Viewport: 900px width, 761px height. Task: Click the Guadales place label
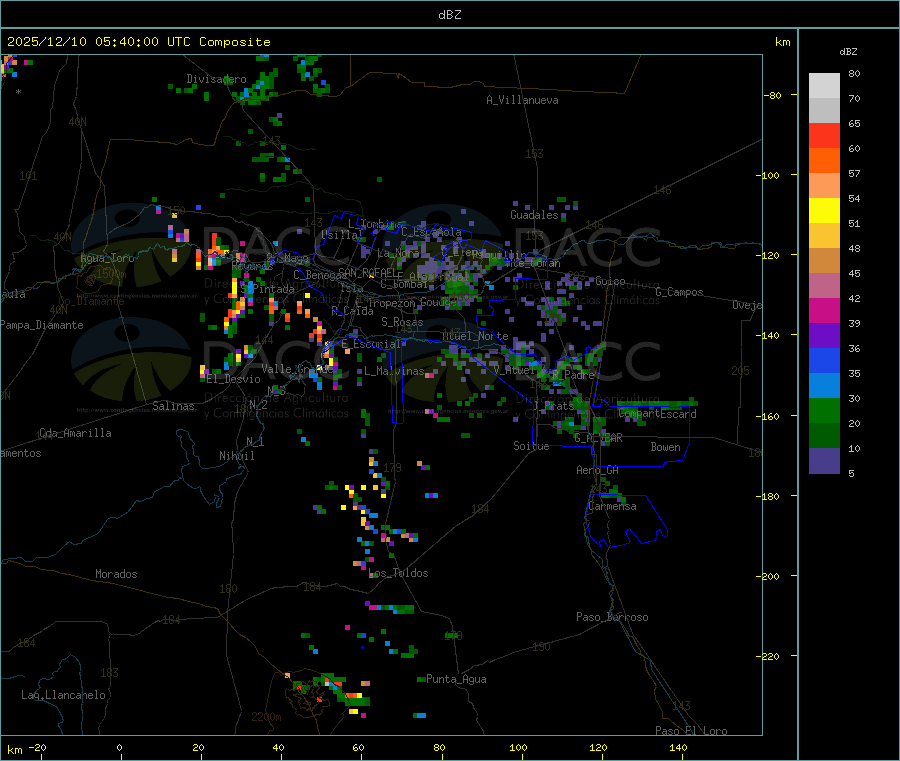[534, 215]
